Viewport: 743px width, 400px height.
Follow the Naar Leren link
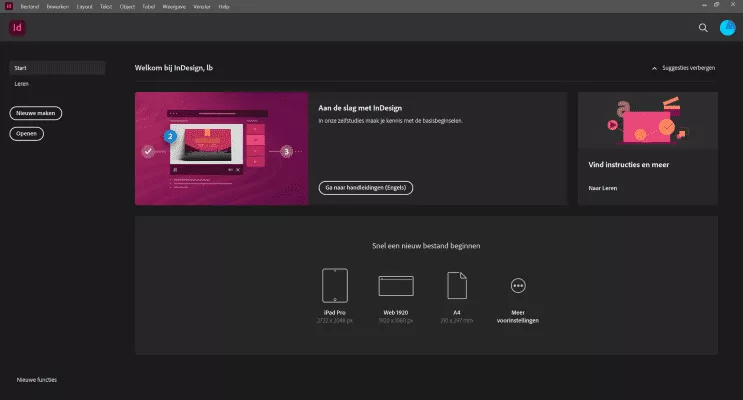[x=601, y=187]
